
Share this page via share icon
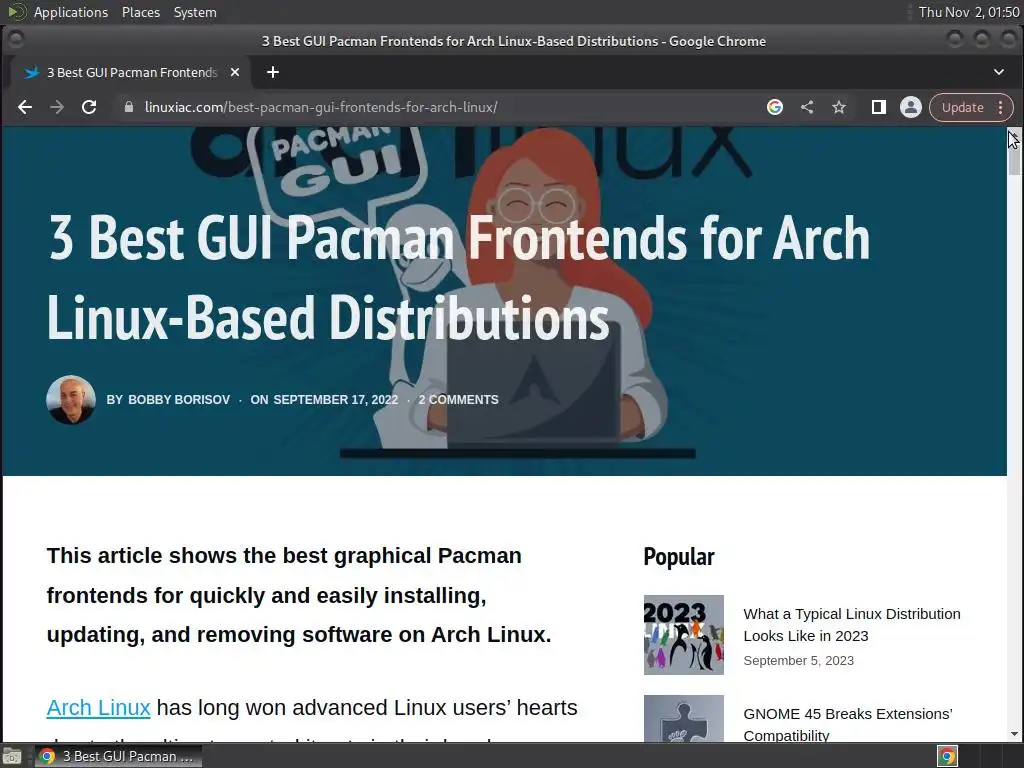pyautogui.click(x=807, y=107)
